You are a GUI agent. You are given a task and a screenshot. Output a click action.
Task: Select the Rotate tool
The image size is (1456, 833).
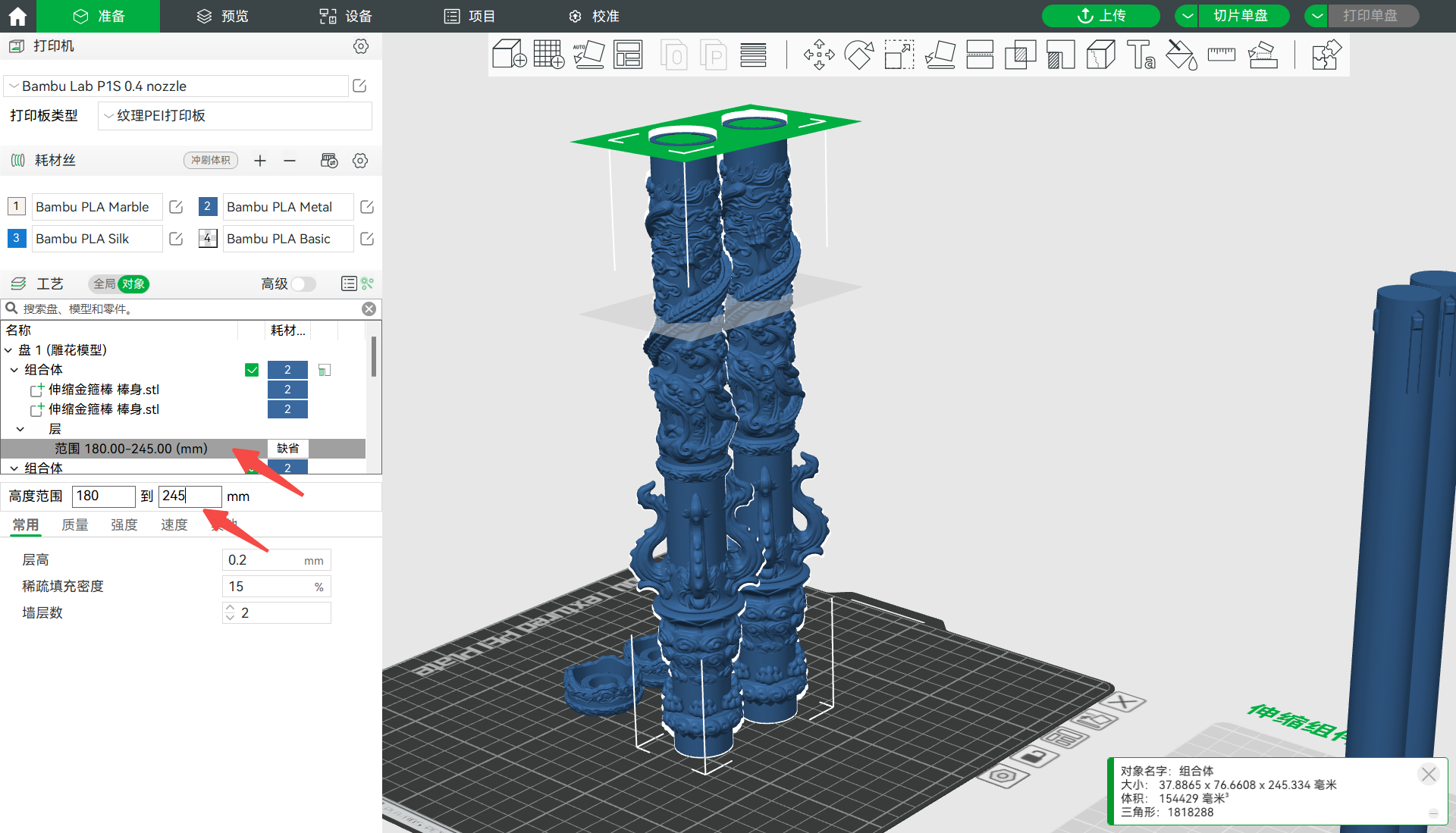coord(859,55)
